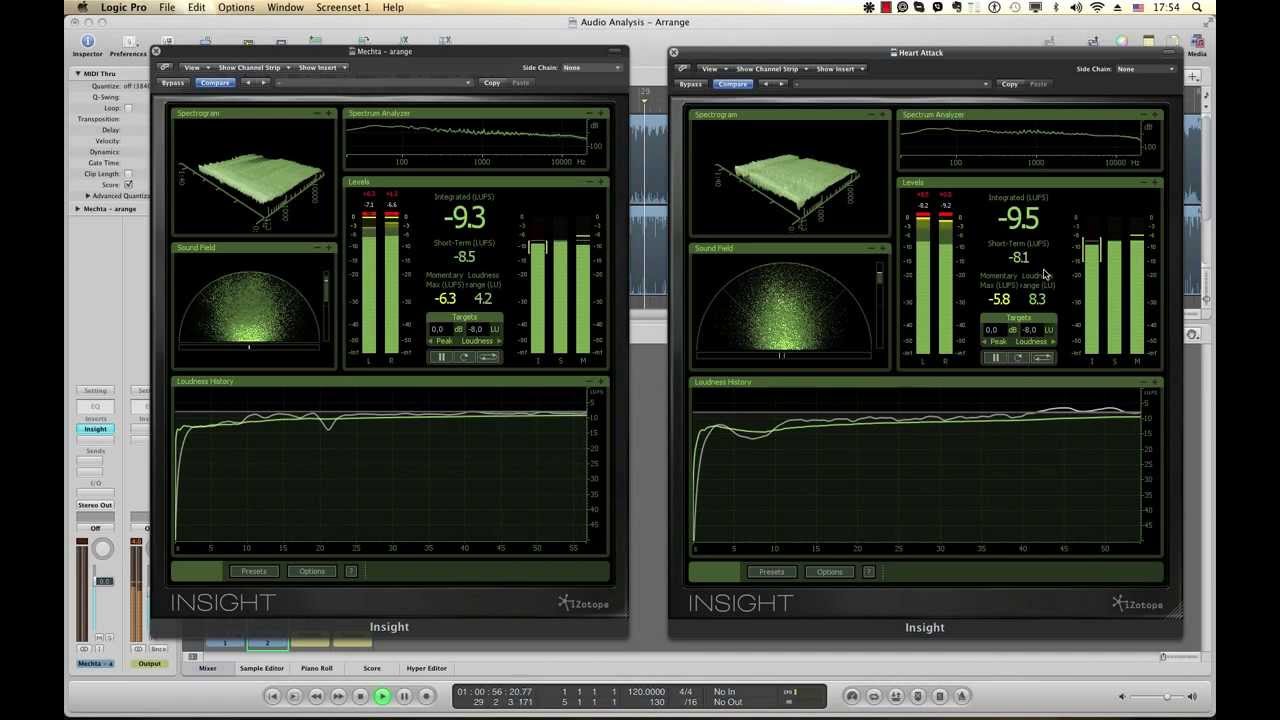Toggle the link icon in Mechta plugin header
Image resolution: width=1280 pixels, height=720 pixels.
pyautogui.click(x=165, y=68)
